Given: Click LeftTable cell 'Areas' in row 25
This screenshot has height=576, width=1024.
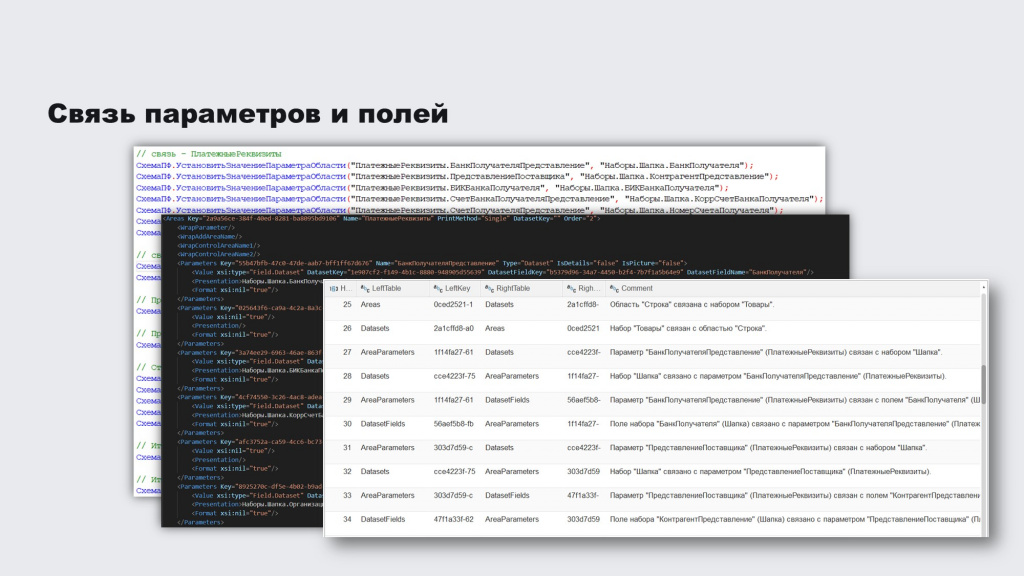Looking at the screenshot, I should pyautogui.click(x=370, y=305).
